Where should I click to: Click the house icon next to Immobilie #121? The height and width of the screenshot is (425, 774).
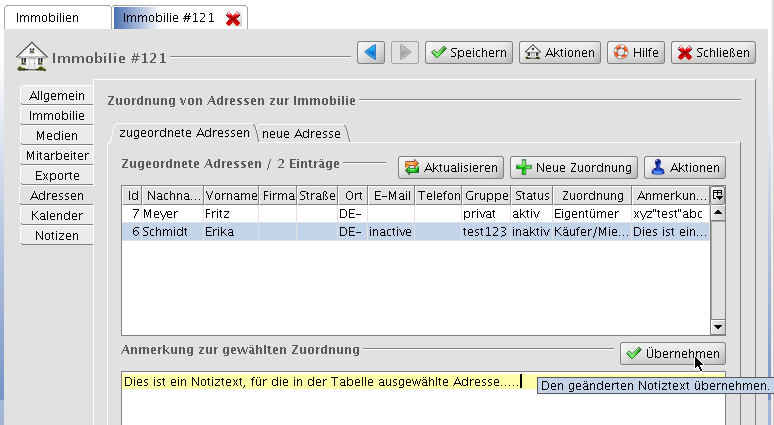pos(32,56)
